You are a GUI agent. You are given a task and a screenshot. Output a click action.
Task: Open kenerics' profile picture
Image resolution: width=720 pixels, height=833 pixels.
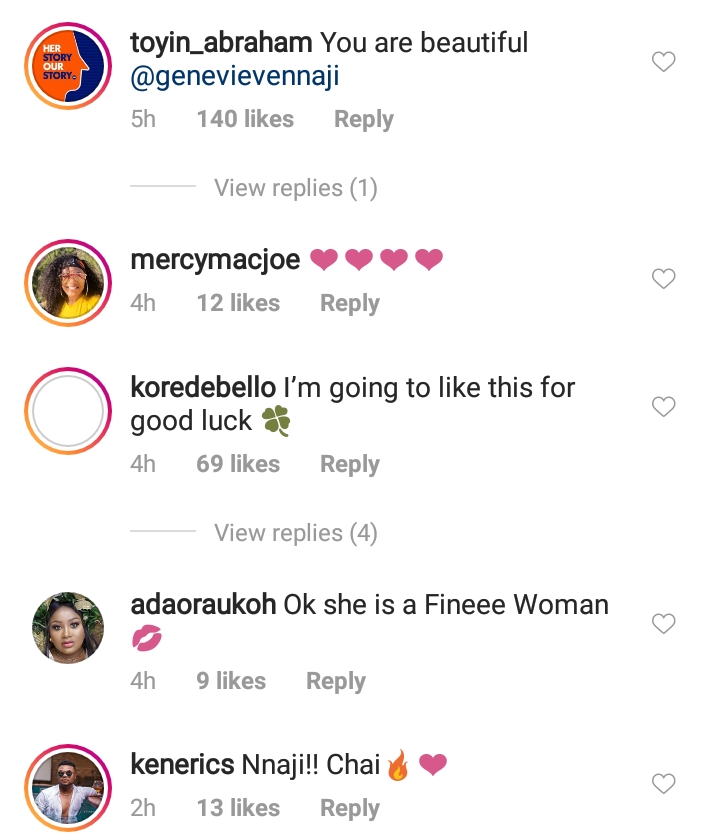pyautogui.click(x=65, y=786)
